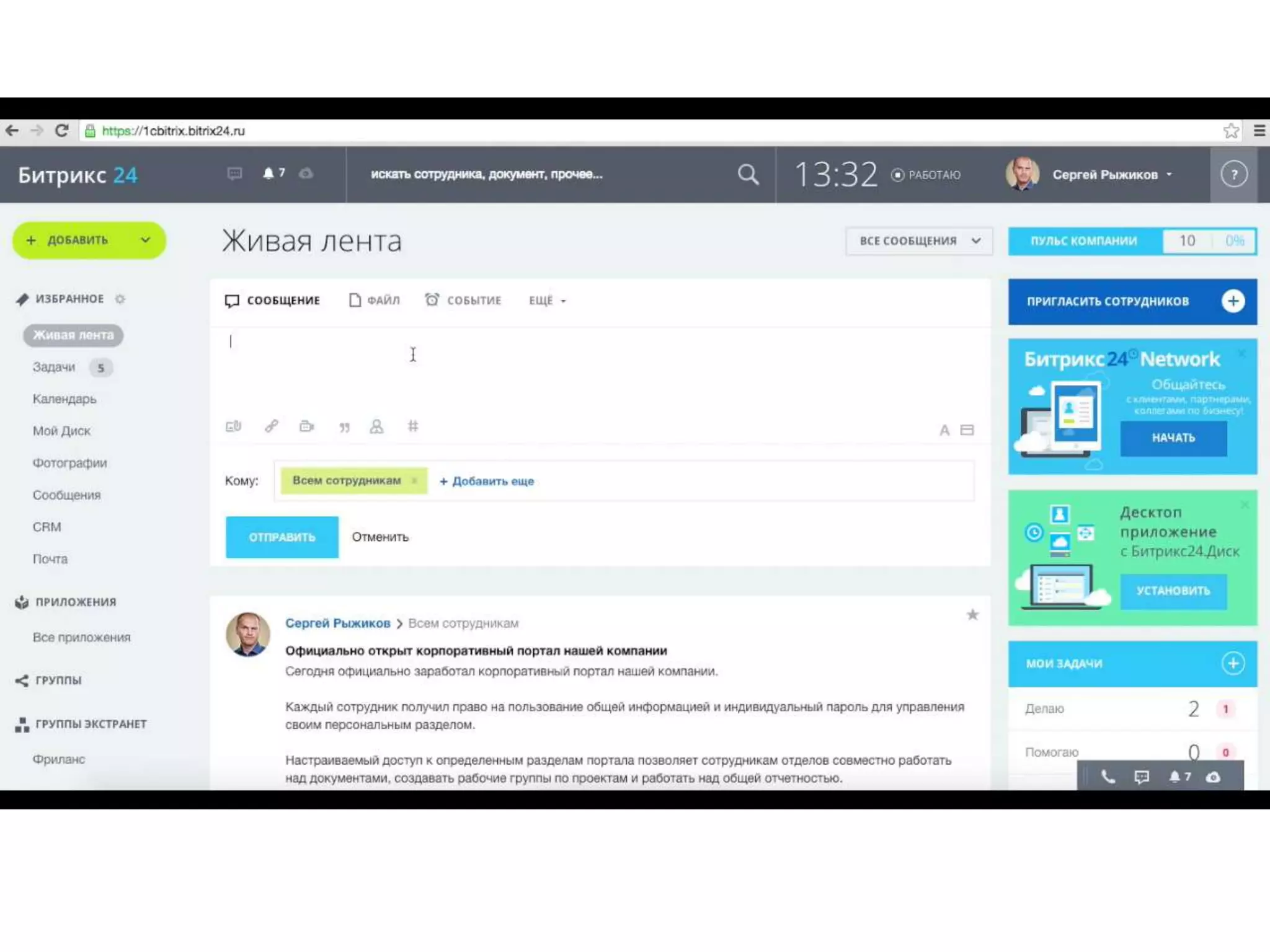Click the mention person icon in the editor toolbar

(376, 426)
